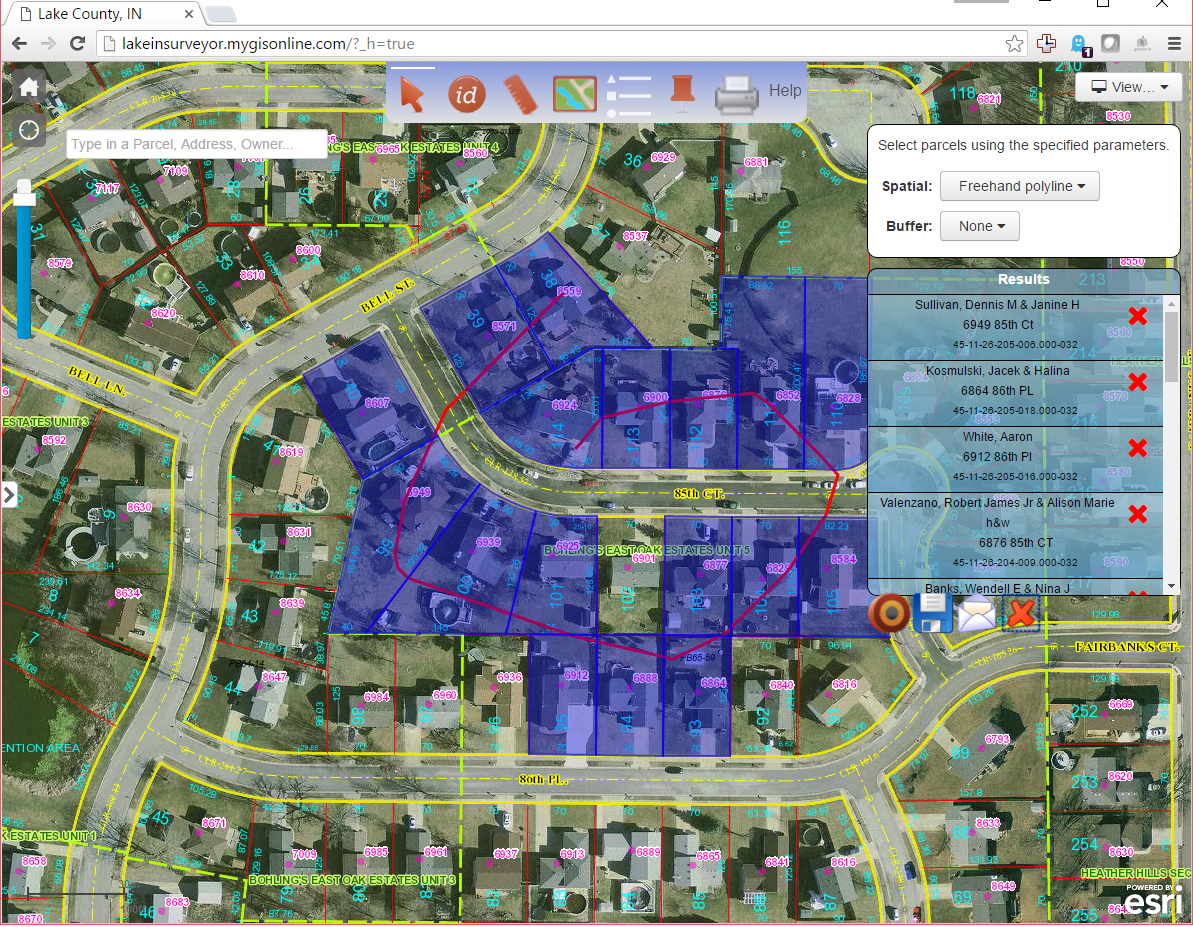
Task: Click the browser address bar URL
Action: [x=268, y=43]
